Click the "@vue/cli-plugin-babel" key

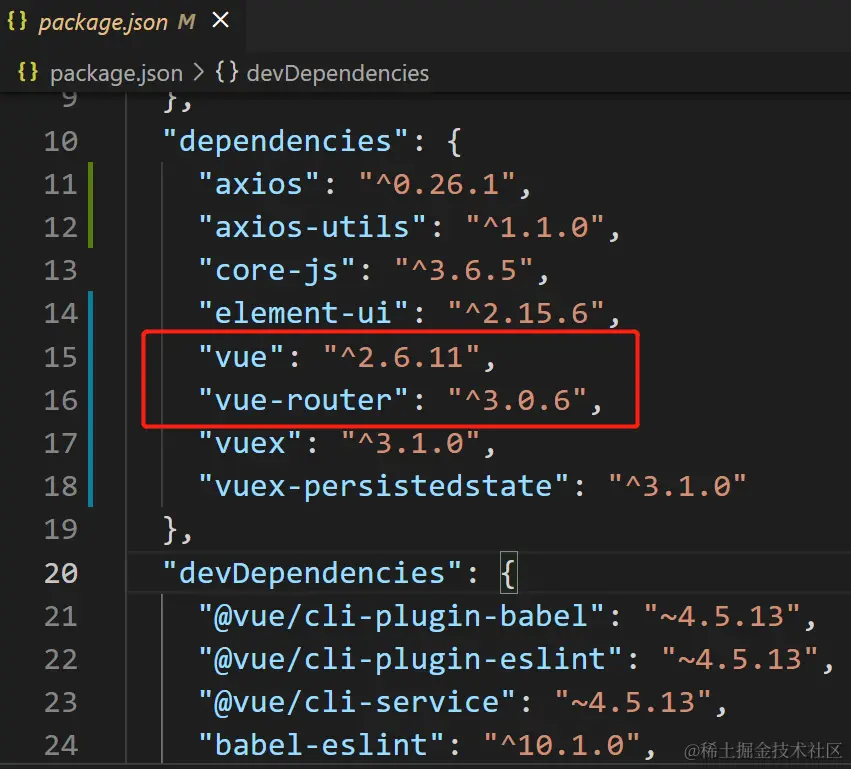click(402, 617)
